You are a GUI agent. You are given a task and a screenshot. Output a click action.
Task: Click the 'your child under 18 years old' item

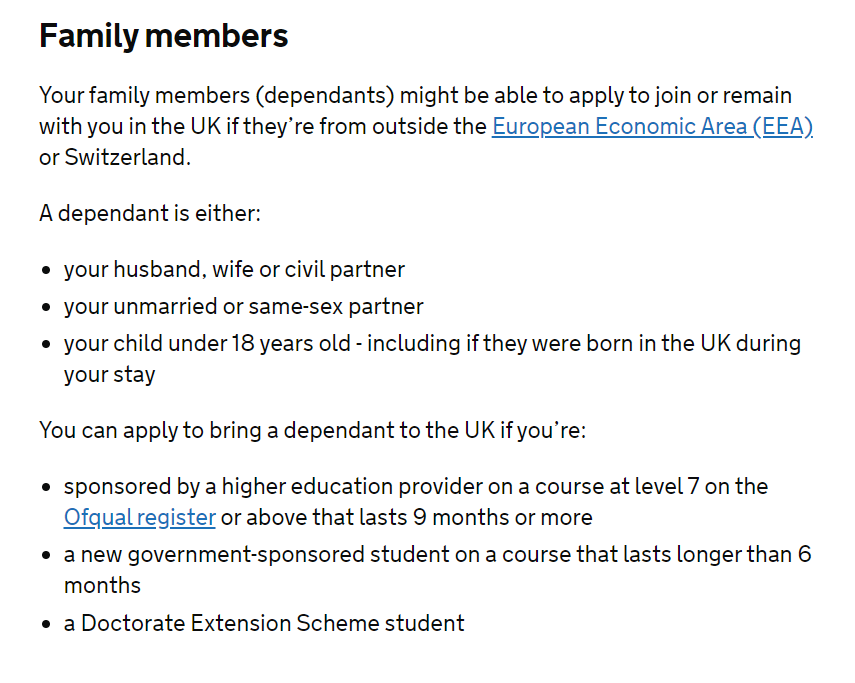(x=207, y=344)
